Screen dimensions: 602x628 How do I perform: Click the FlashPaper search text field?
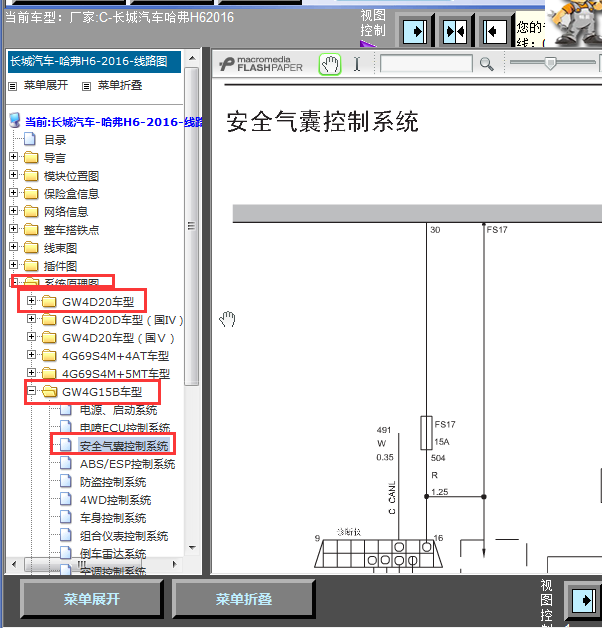point(426,64)
